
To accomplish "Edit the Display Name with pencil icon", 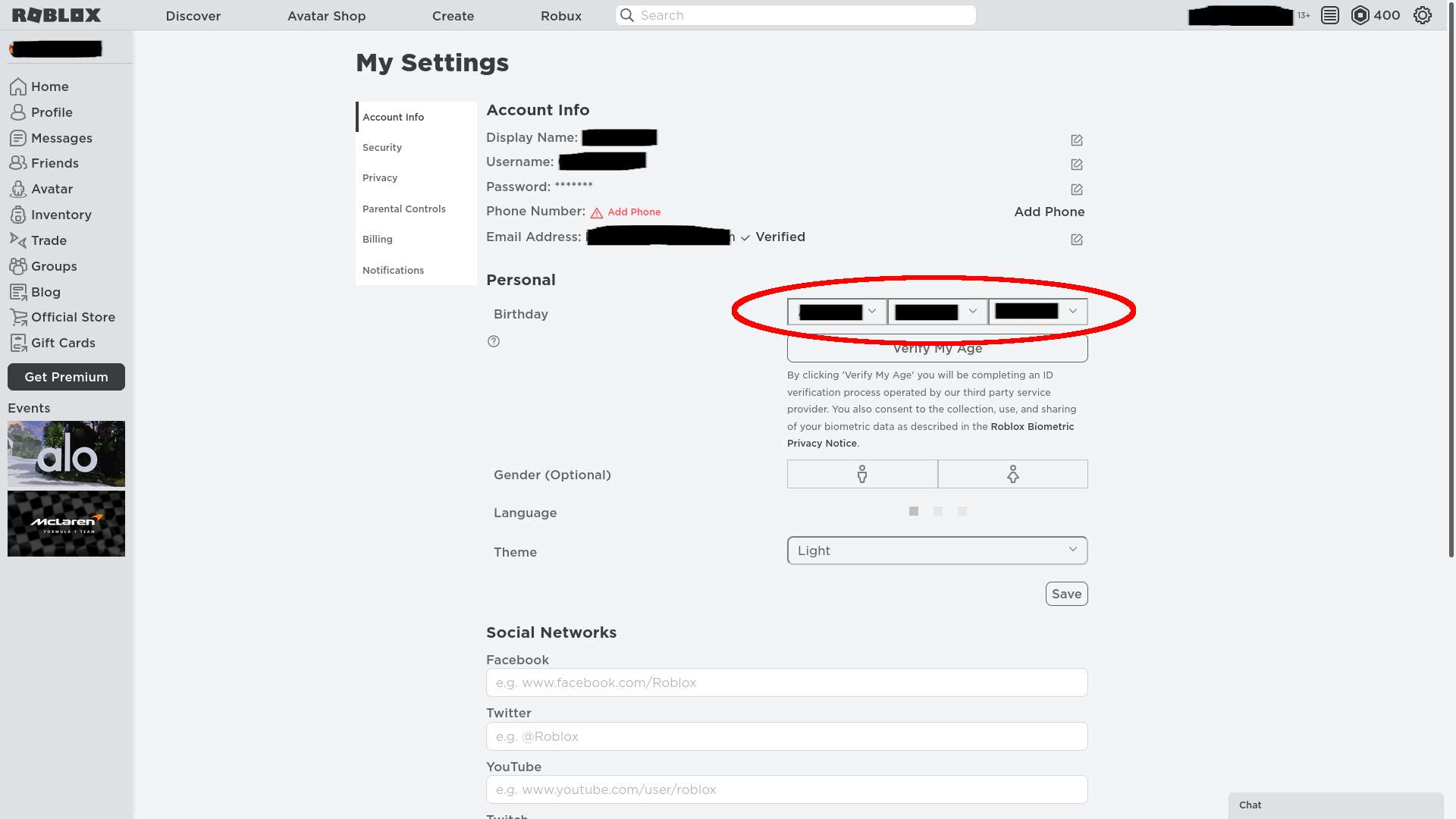I will click(x=1077, y=140).
